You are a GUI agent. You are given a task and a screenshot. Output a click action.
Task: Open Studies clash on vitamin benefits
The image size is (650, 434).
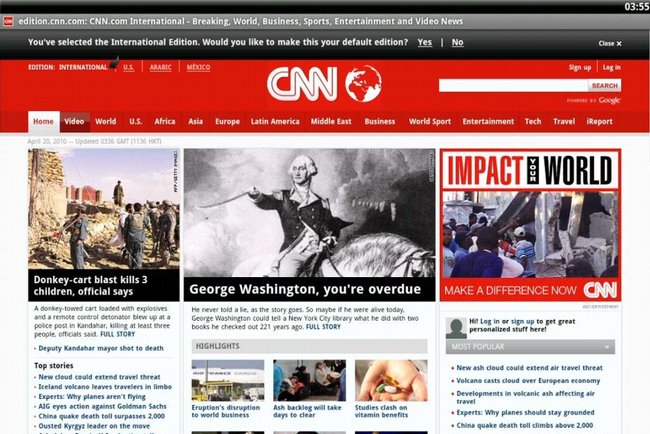point(381,411)
